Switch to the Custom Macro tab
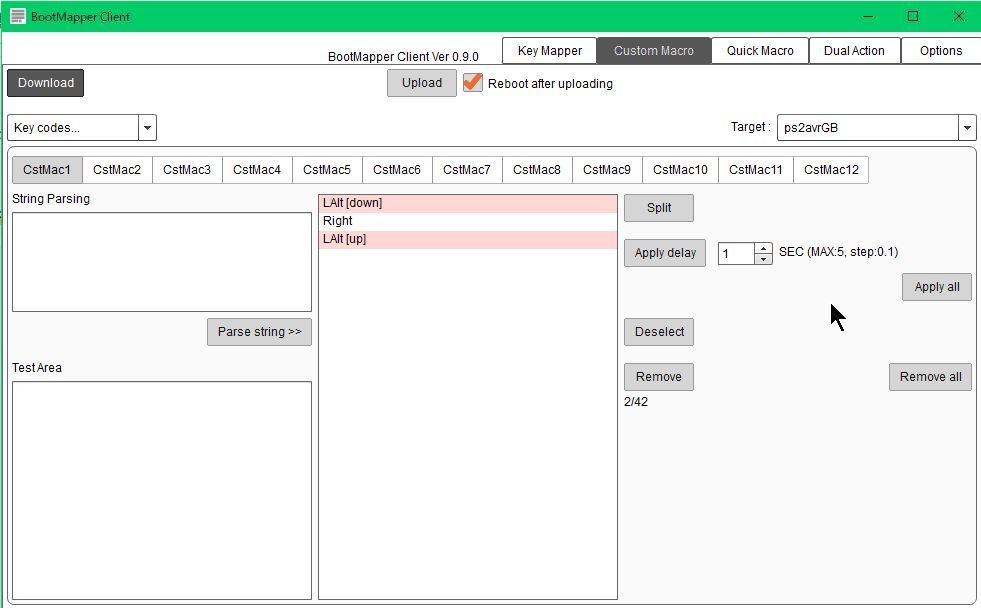Screen dimensions: 981x608 point(654,51)
